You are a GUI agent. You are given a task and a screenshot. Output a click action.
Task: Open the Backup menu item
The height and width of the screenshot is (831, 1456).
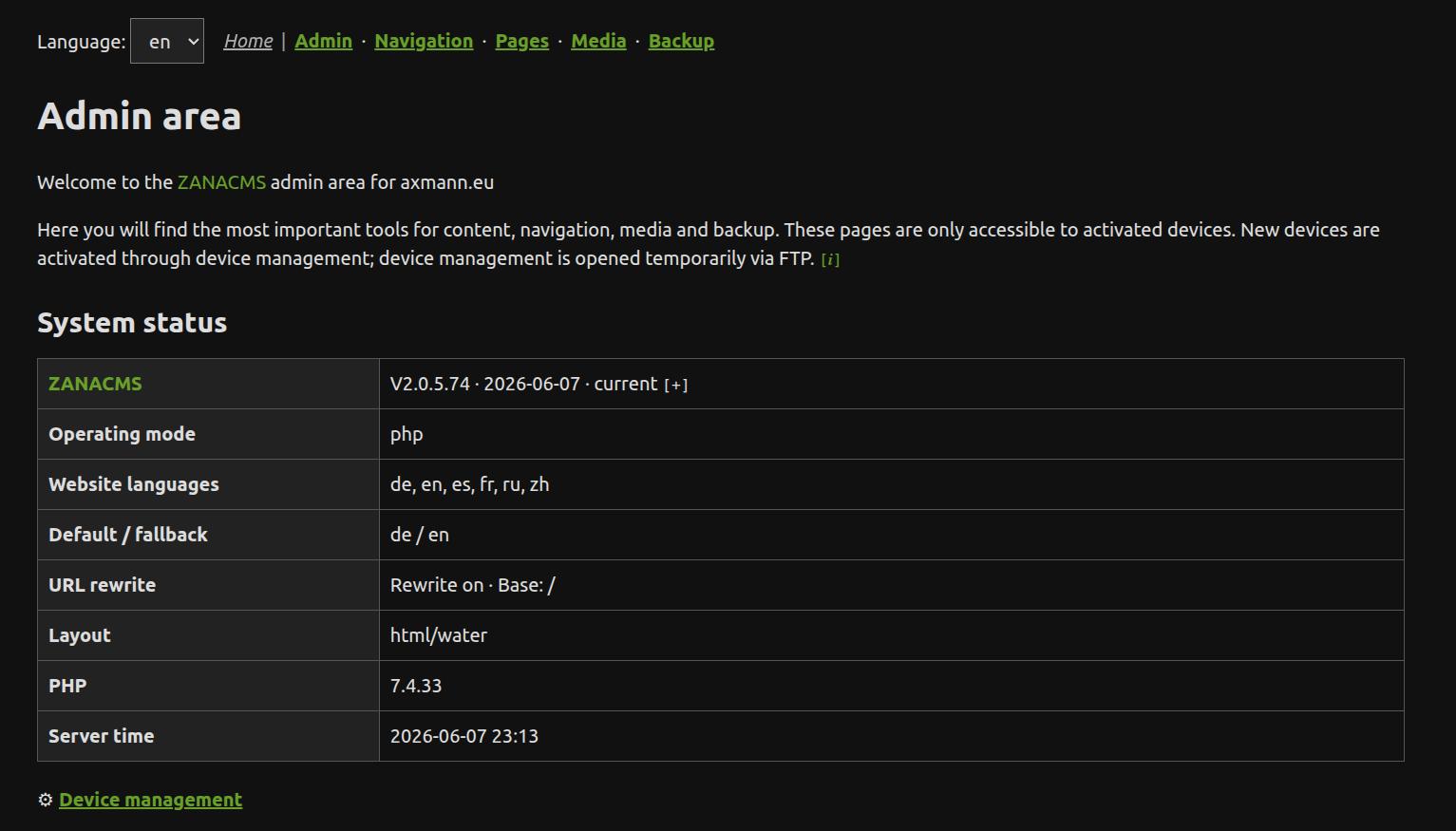(681, 41)
